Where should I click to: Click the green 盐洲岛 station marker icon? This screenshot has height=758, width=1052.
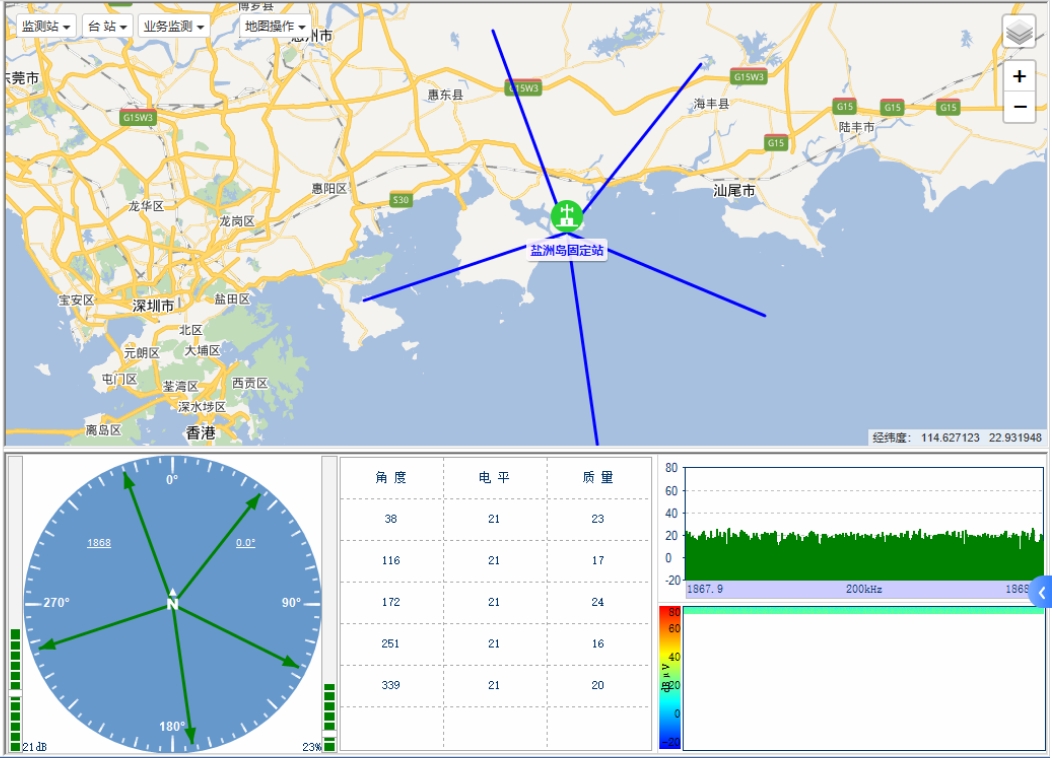coord(566,215)
